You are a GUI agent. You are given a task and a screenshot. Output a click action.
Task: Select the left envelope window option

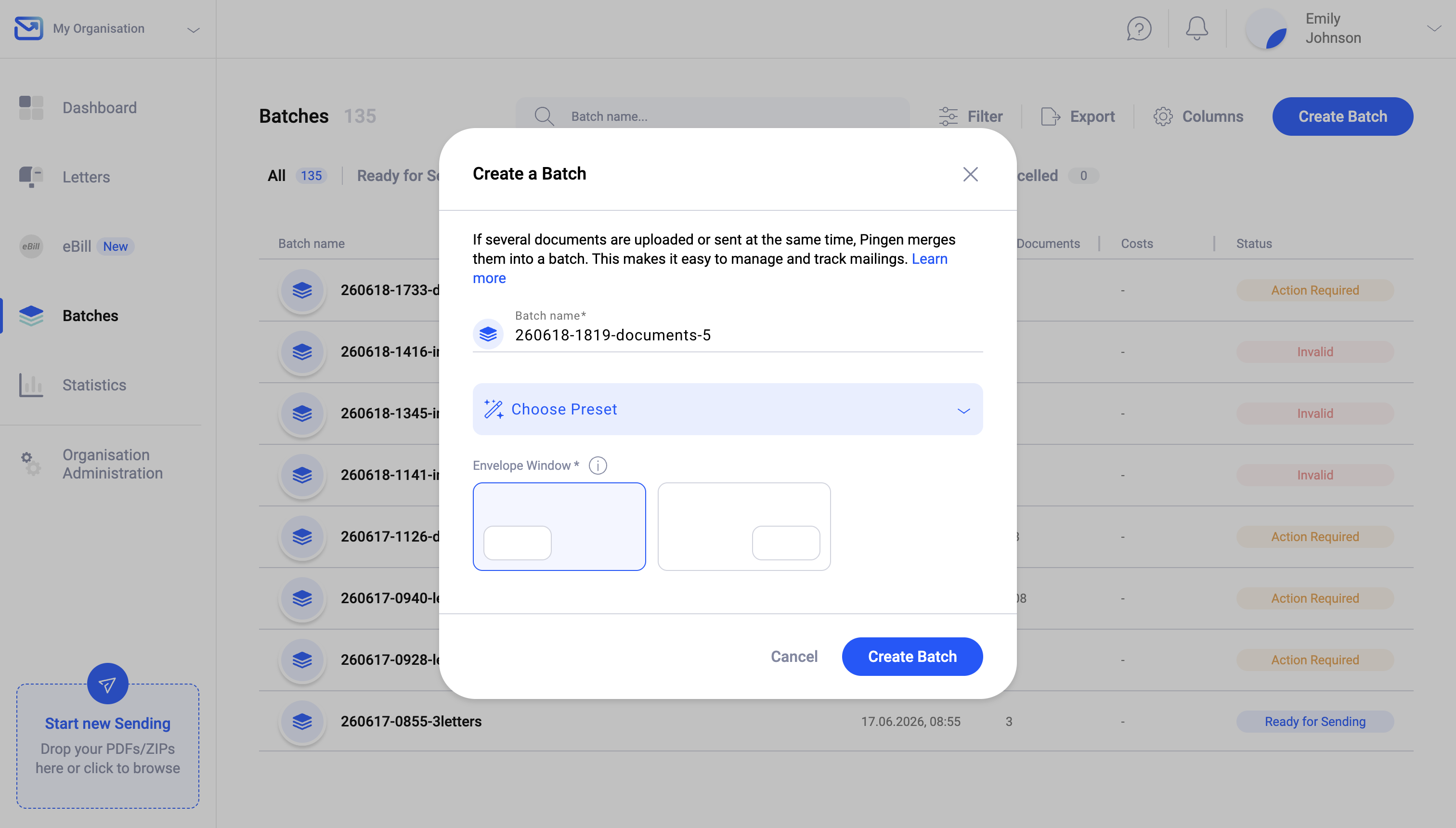coord(559,527)
